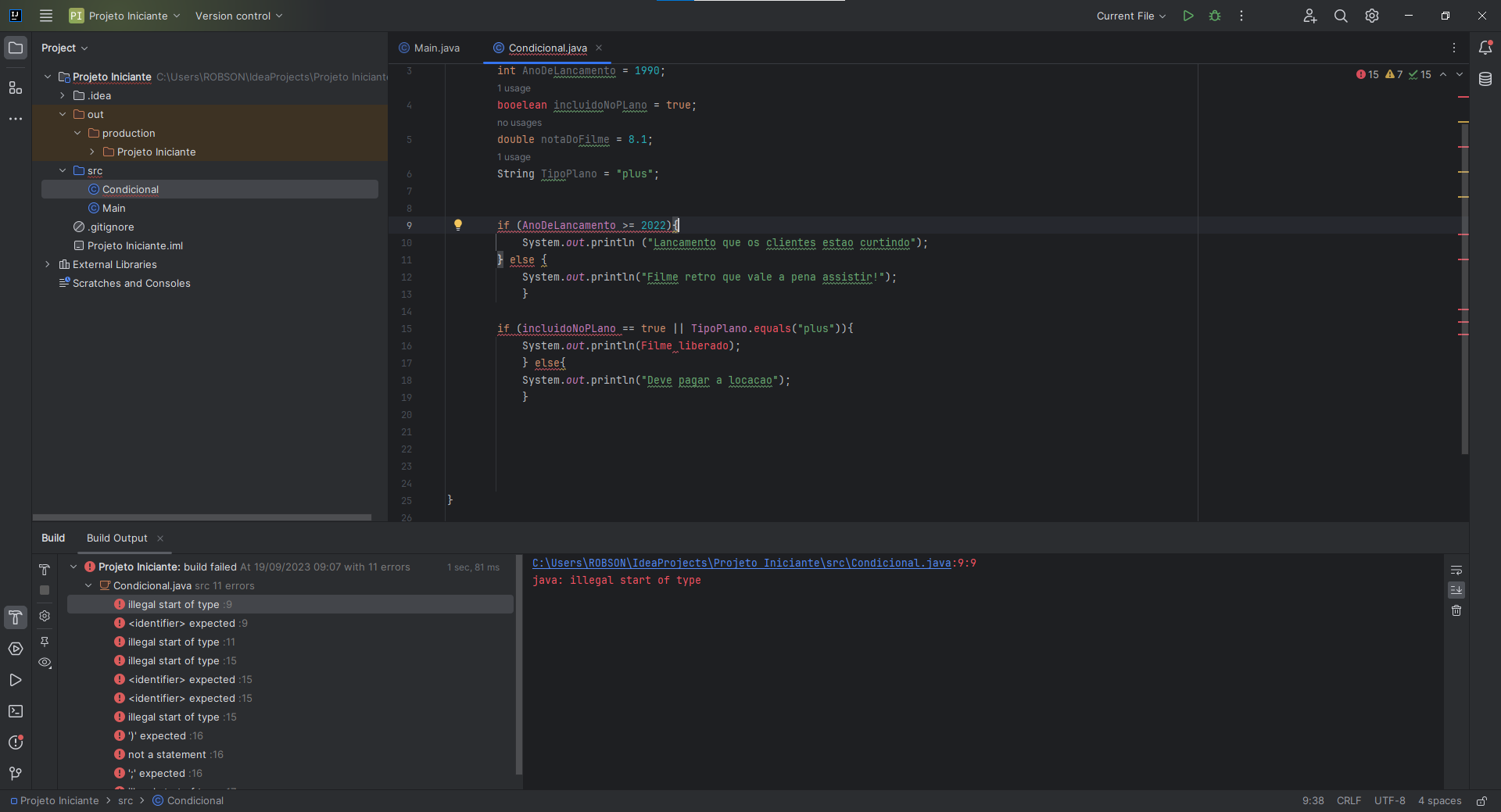Screen dimensions: 1501x812
Task: Start debugging with the bug icon
Action: pos(1215,16)
